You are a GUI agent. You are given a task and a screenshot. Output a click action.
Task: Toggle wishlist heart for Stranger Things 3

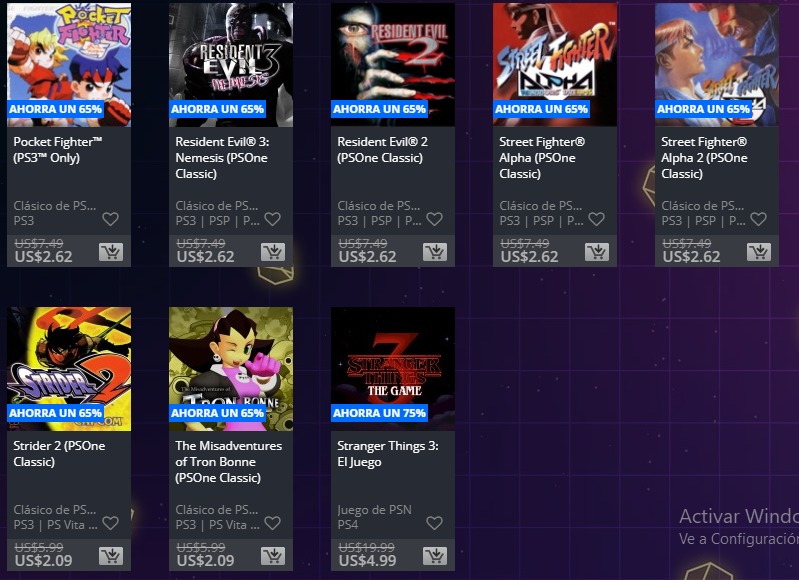434,523
